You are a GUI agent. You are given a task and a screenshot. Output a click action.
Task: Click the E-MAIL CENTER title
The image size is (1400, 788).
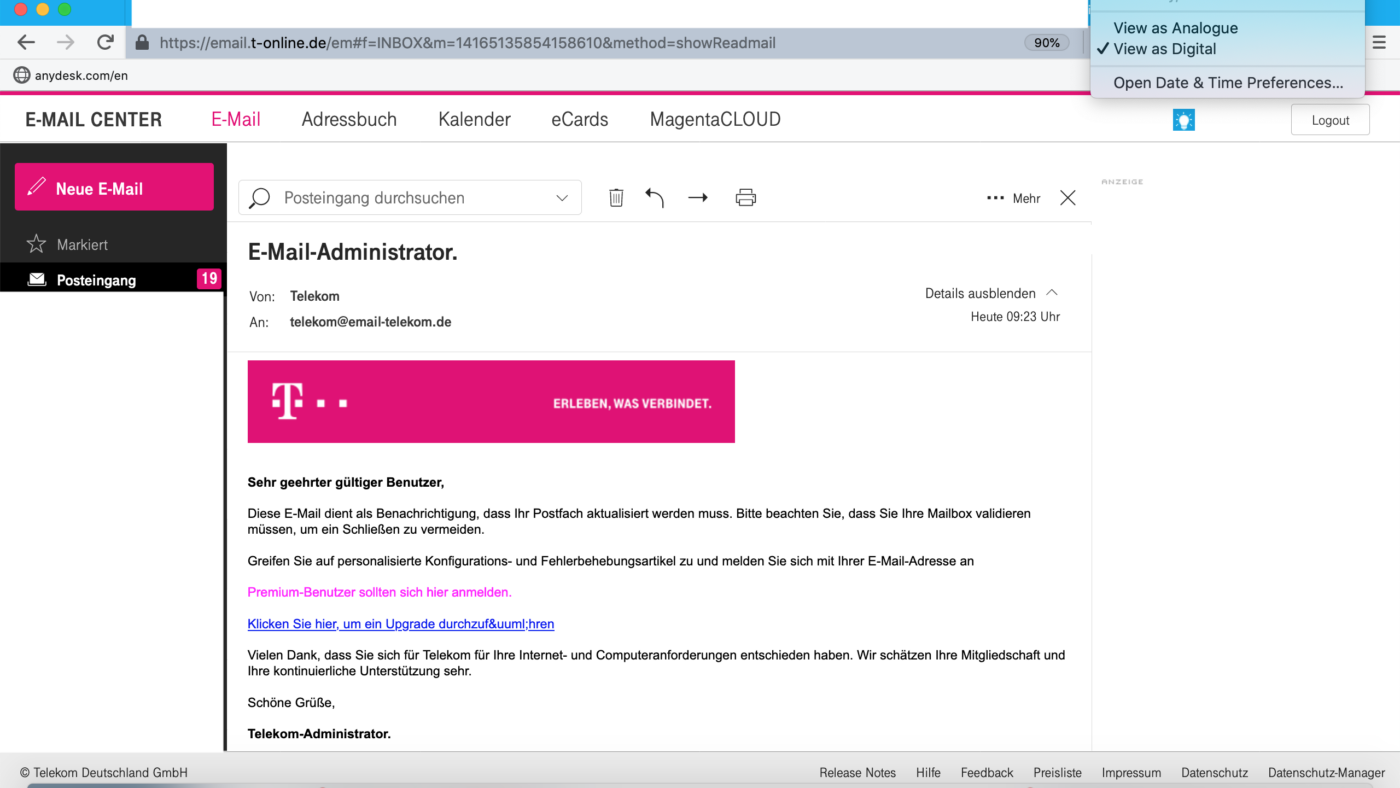click(94, 119)
